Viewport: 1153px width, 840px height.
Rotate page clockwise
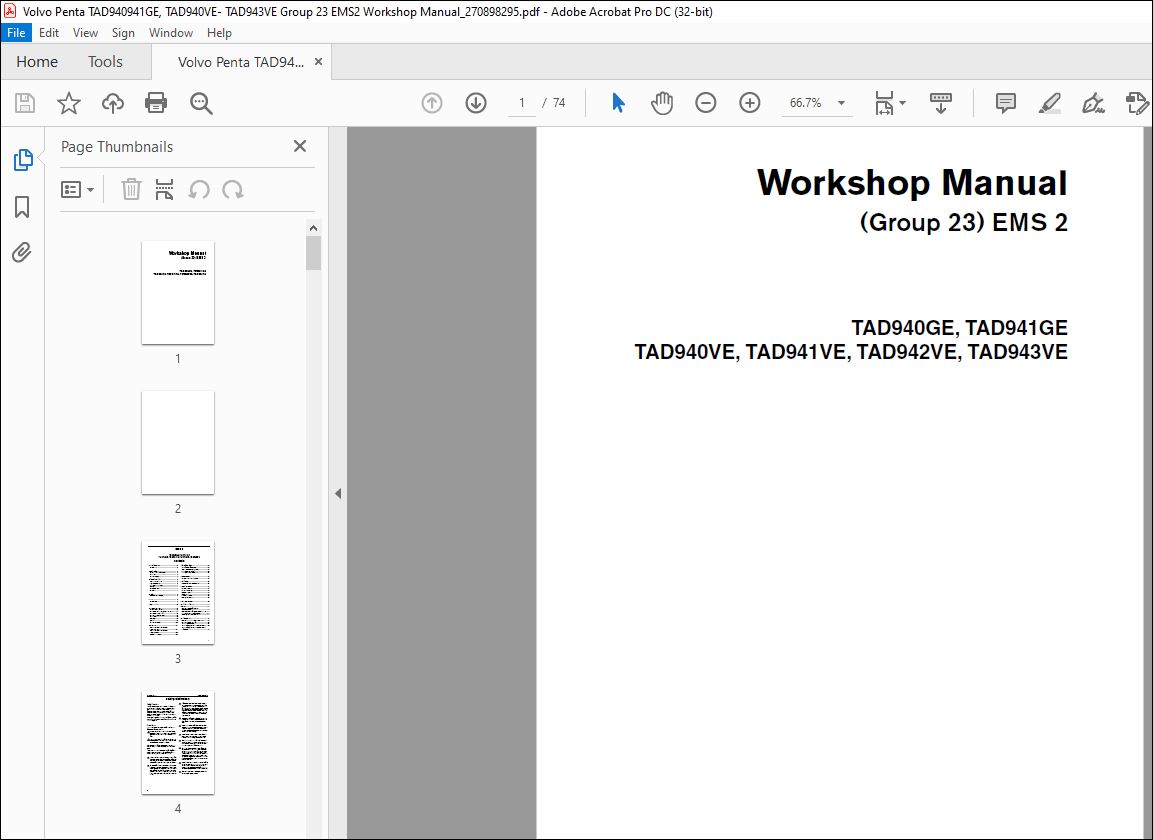click(232, 190)
